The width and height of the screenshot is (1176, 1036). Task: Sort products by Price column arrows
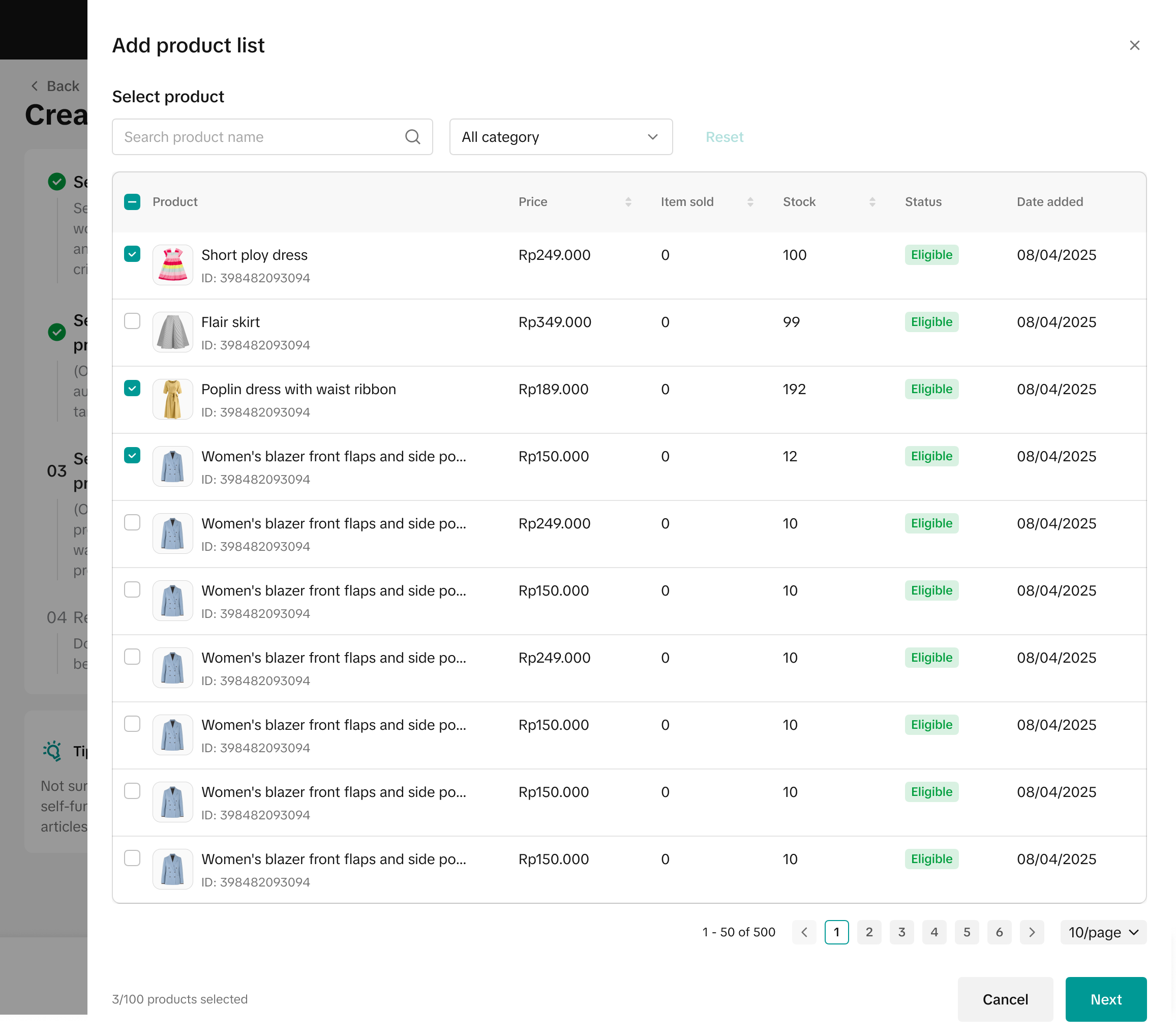(x=628, y=202)
